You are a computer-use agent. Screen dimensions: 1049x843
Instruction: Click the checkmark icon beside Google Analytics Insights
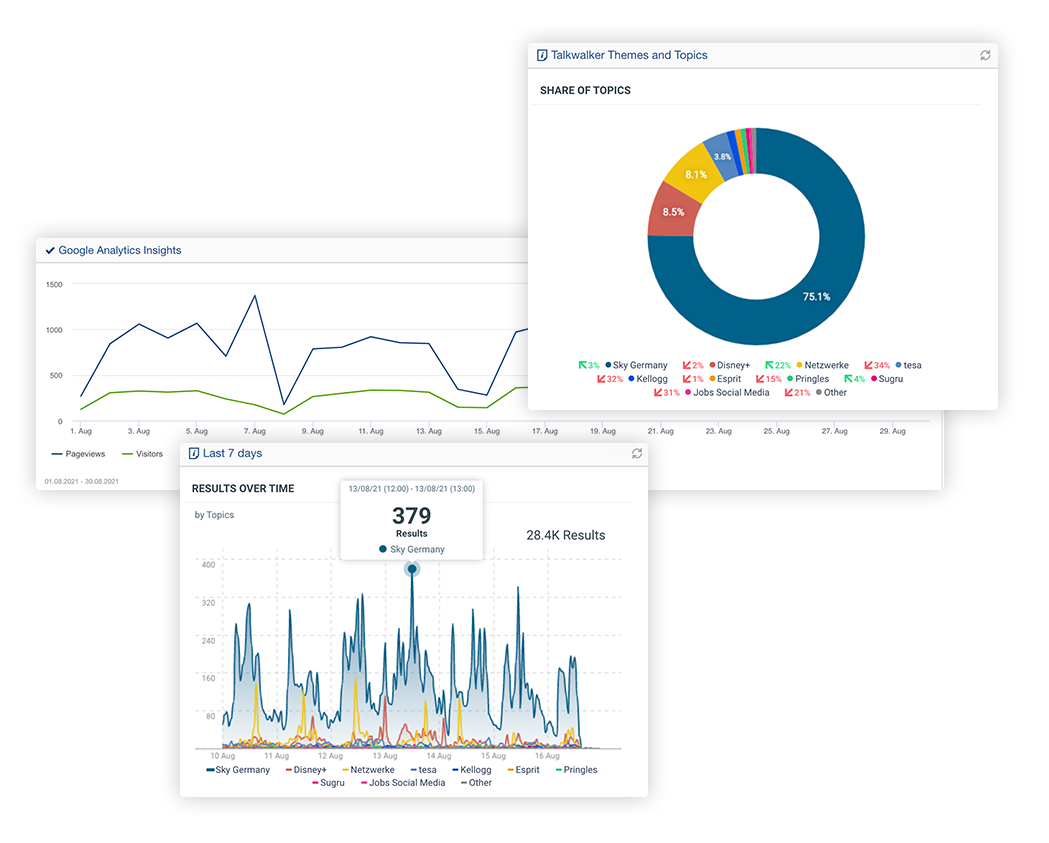[50, 250]
